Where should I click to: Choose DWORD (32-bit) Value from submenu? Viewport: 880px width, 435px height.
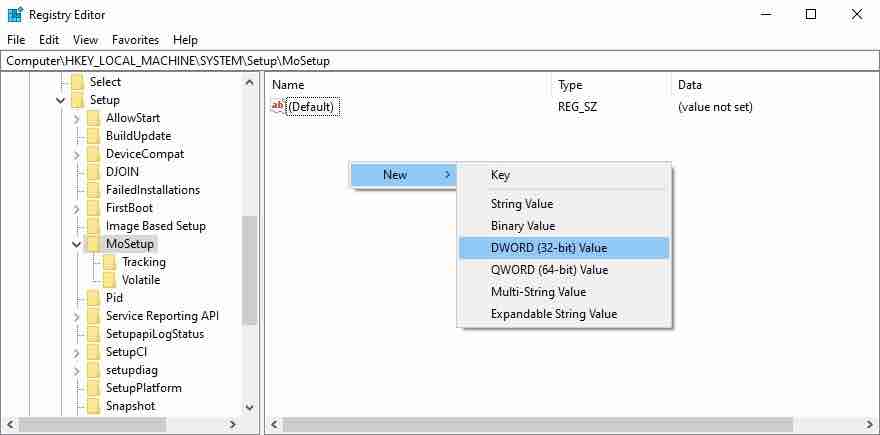click(x=548, y=248)
